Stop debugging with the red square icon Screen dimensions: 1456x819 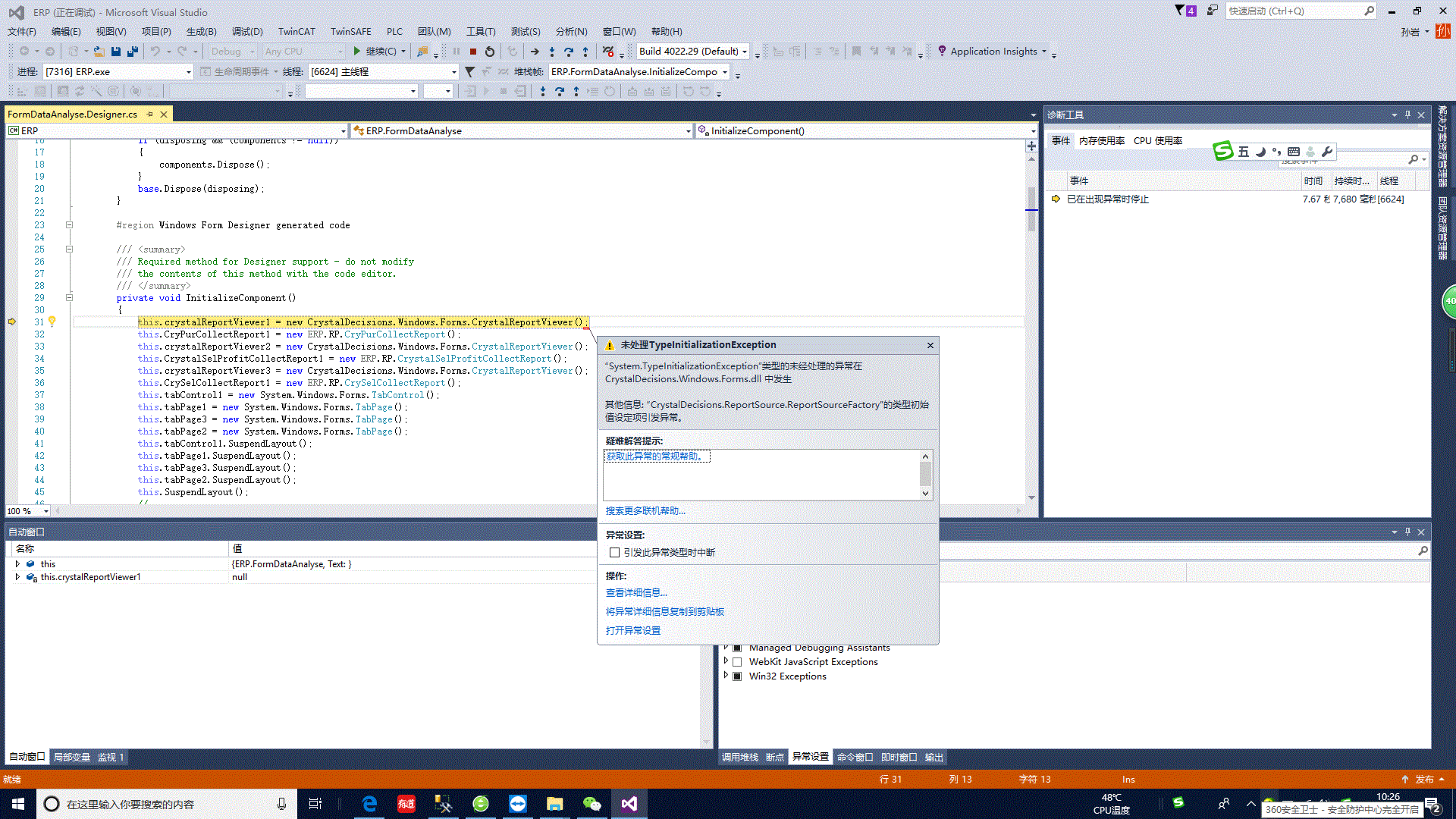pos(473,52)
